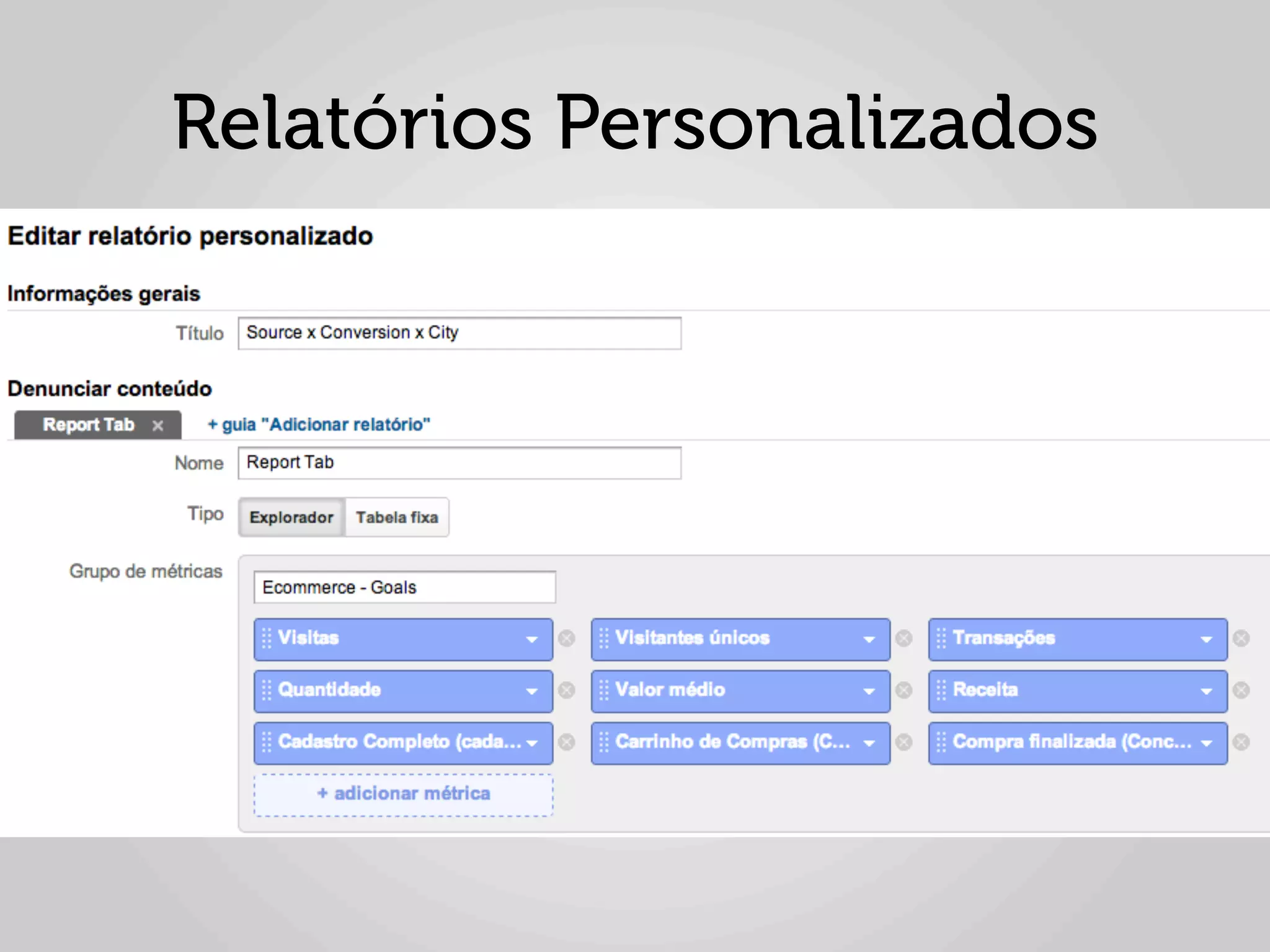The width and height of the screenshot is (1270, 952).
Task: Remove the Compra finalizada metric
Action: pyautogui.click(x=1241, y=742)
